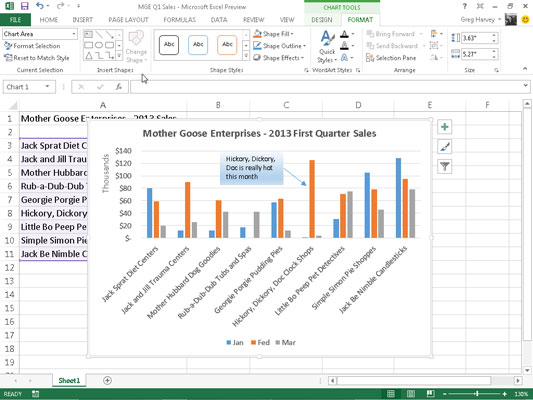Open the File menu tab

point(15,20)
